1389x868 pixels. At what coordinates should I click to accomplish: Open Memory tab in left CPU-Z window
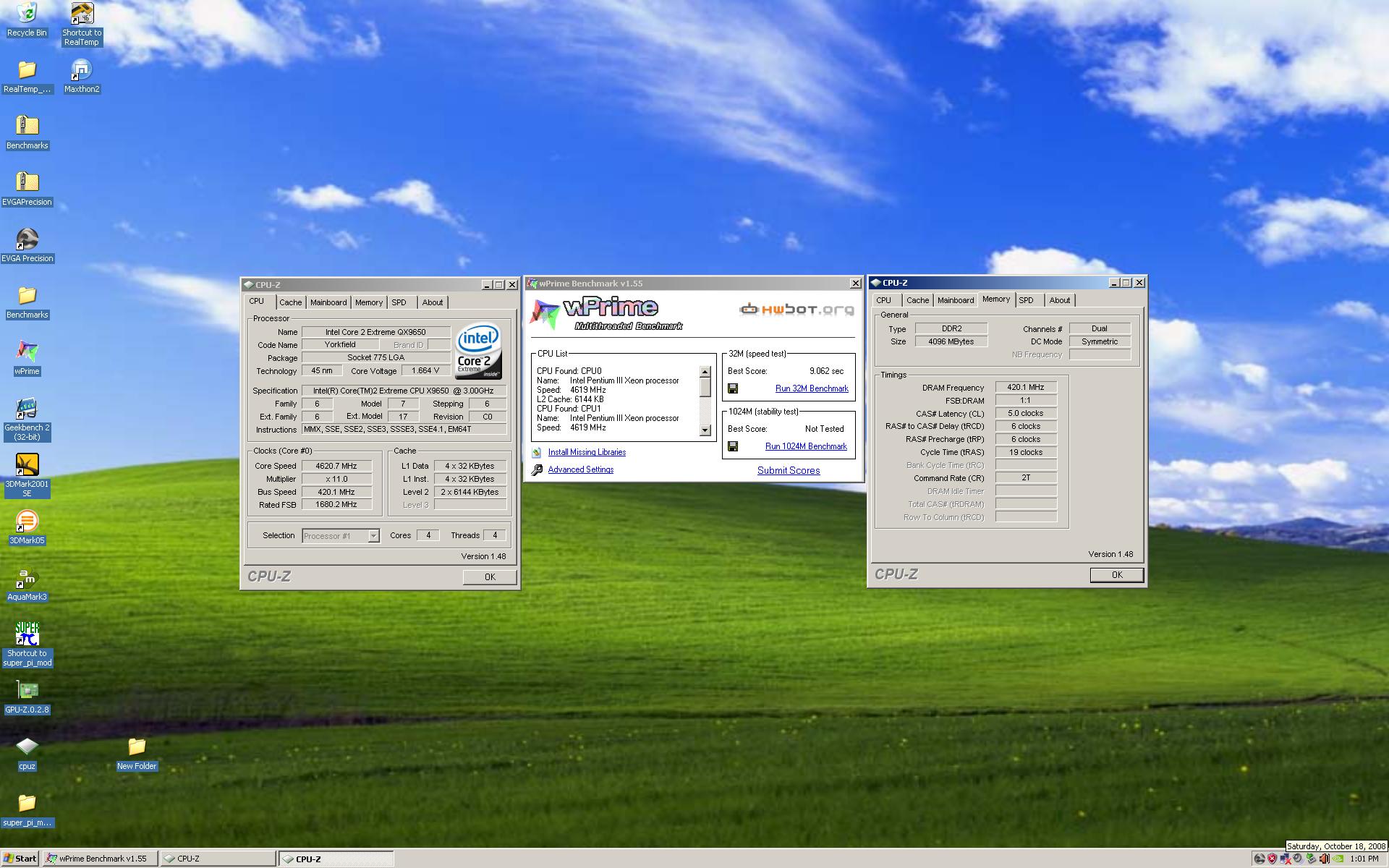pos(369,302)
